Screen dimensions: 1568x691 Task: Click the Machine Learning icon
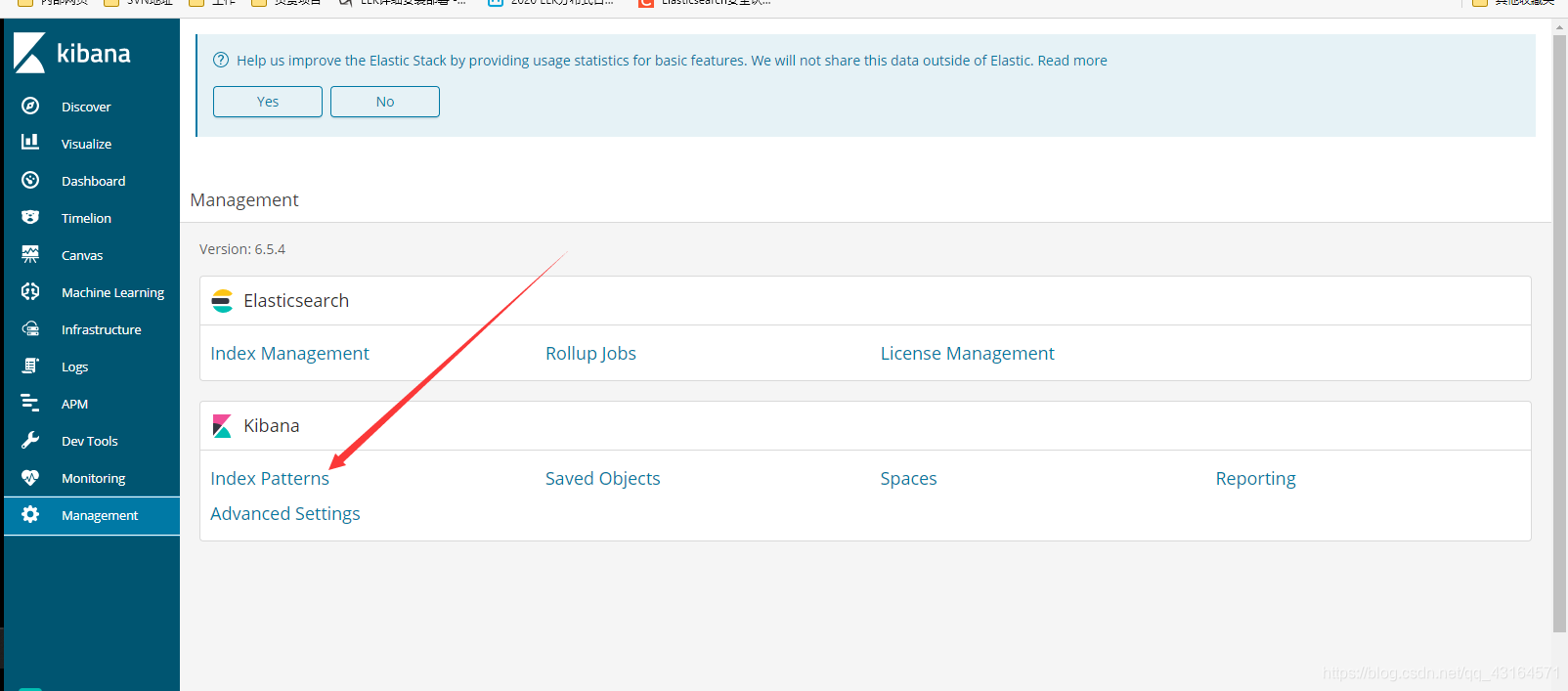point(30,291)
